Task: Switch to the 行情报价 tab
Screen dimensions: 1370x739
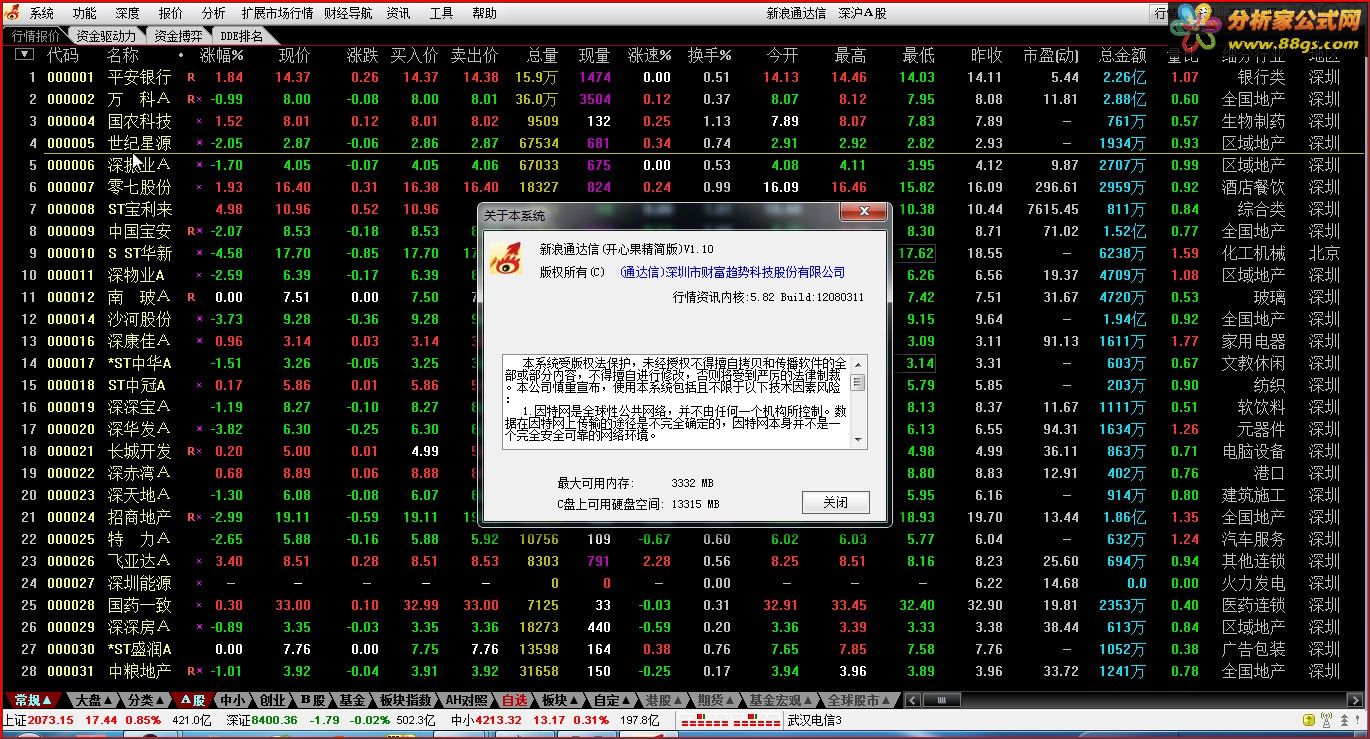Action: pos(34,36)
